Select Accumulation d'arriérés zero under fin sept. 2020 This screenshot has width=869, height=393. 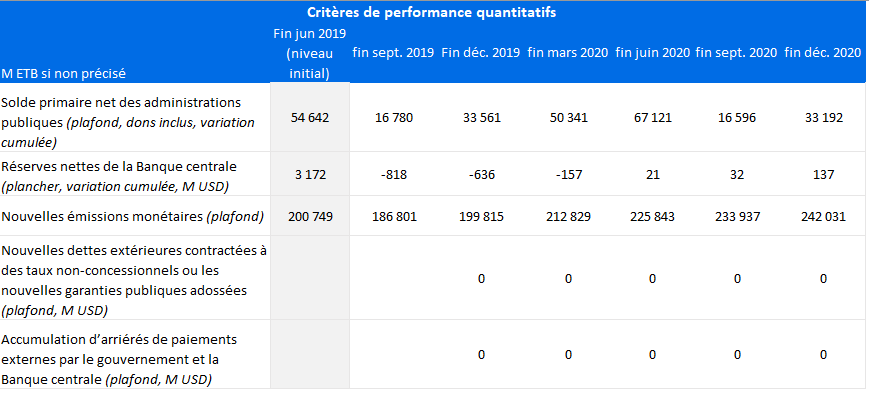coord(737,354)
